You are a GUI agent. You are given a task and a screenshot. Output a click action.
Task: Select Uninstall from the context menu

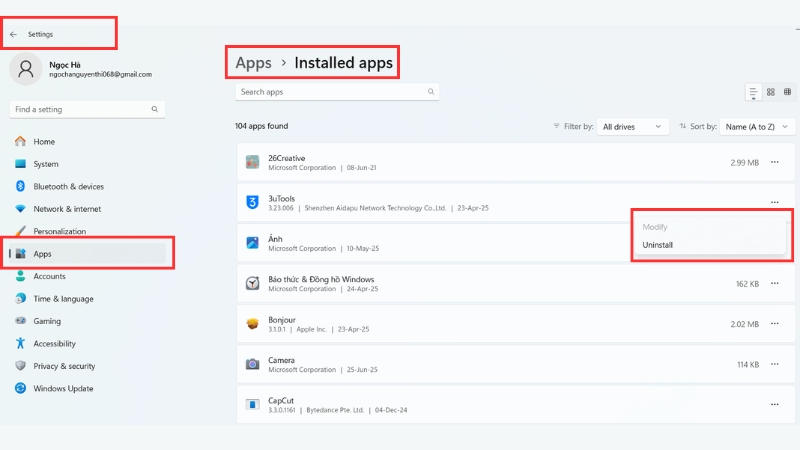658,245
